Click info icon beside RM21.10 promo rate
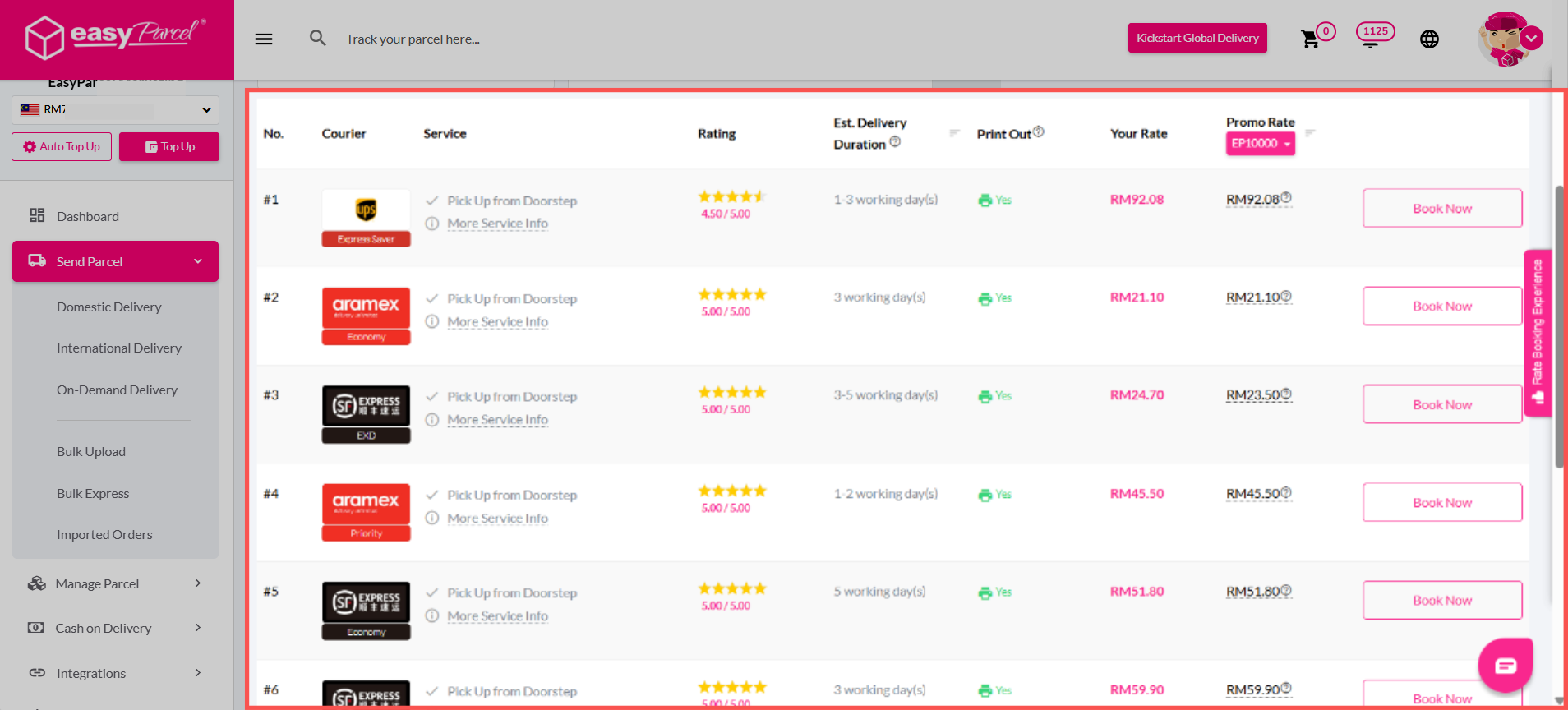Image resolution: width=1568 pixels, height=710 pixels. point(1286,296)
